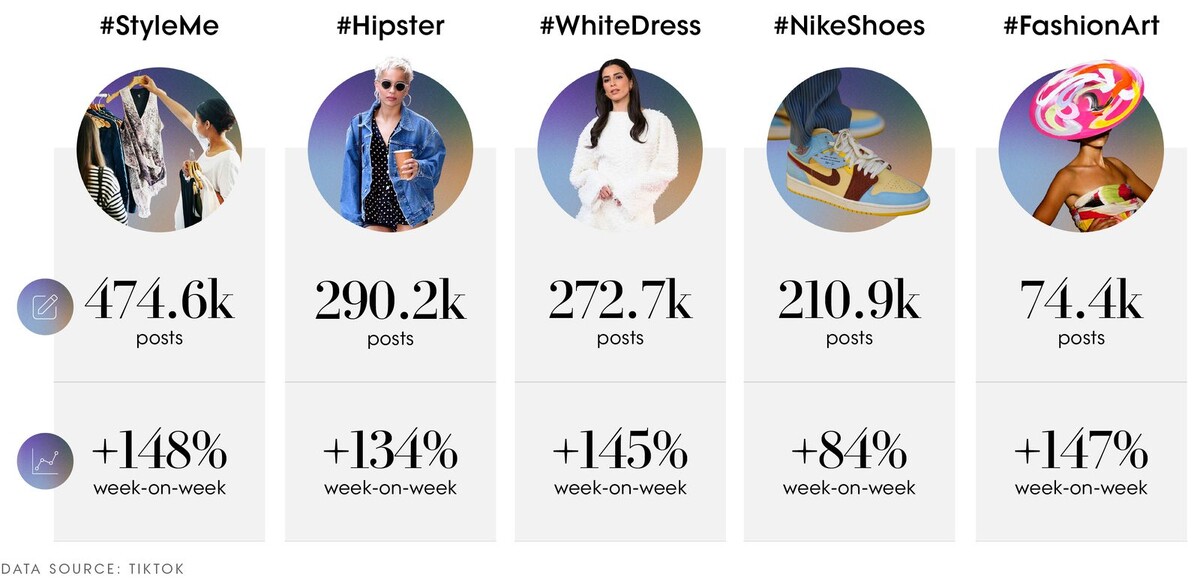
Task: Click the +84% week-on-week stat
Action: tap(849, 464)
